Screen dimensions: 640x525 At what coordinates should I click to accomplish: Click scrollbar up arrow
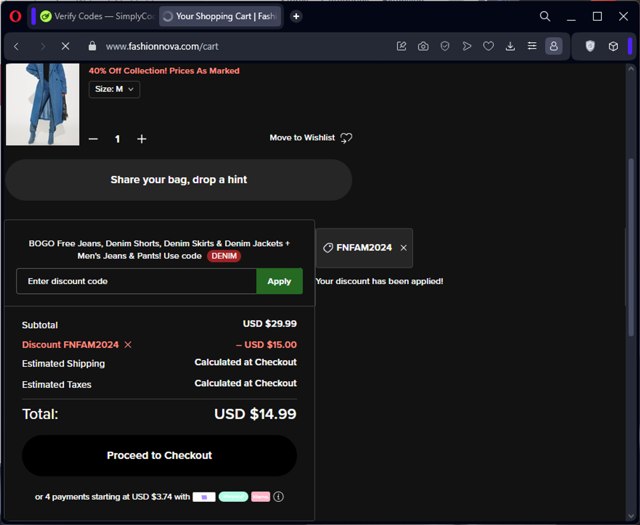coord(631,69)
